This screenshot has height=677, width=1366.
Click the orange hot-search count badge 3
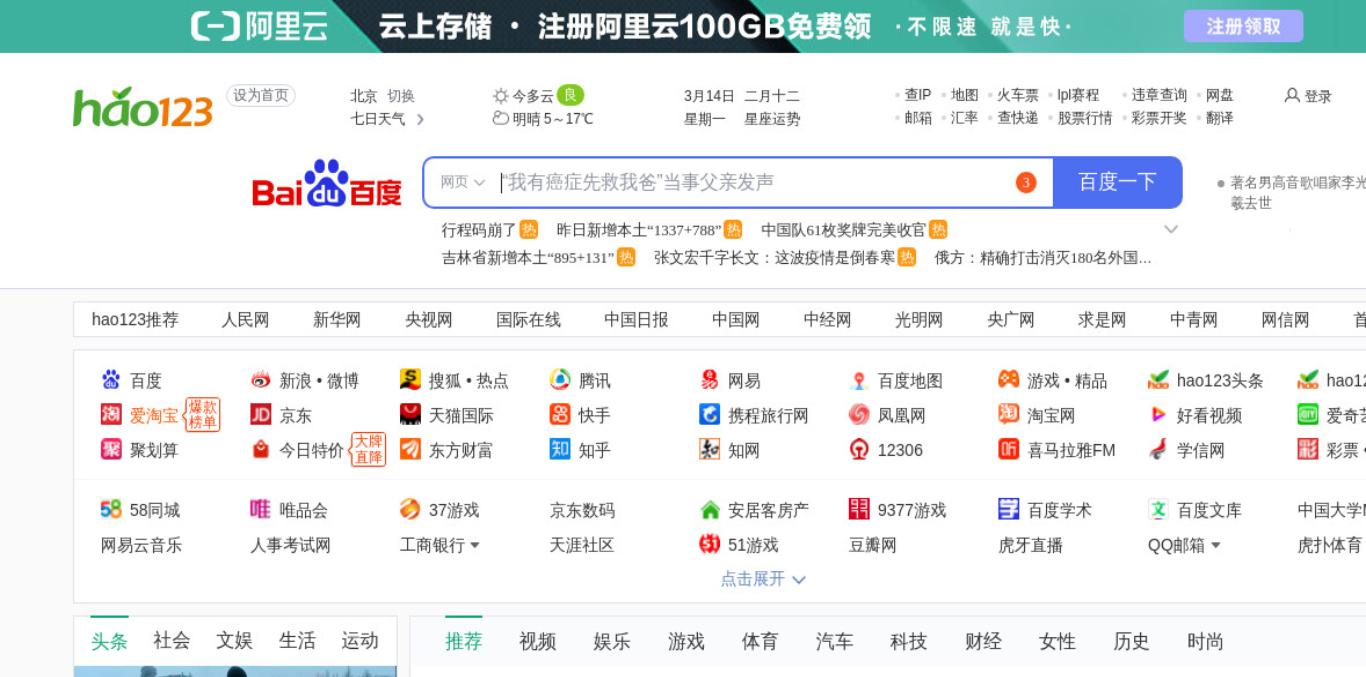1026,183
